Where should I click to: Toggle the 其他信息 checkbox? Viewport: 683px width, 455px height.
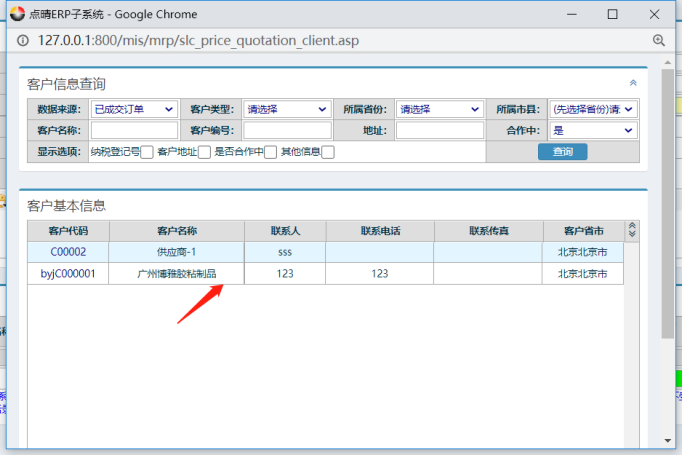coord(327,152)
